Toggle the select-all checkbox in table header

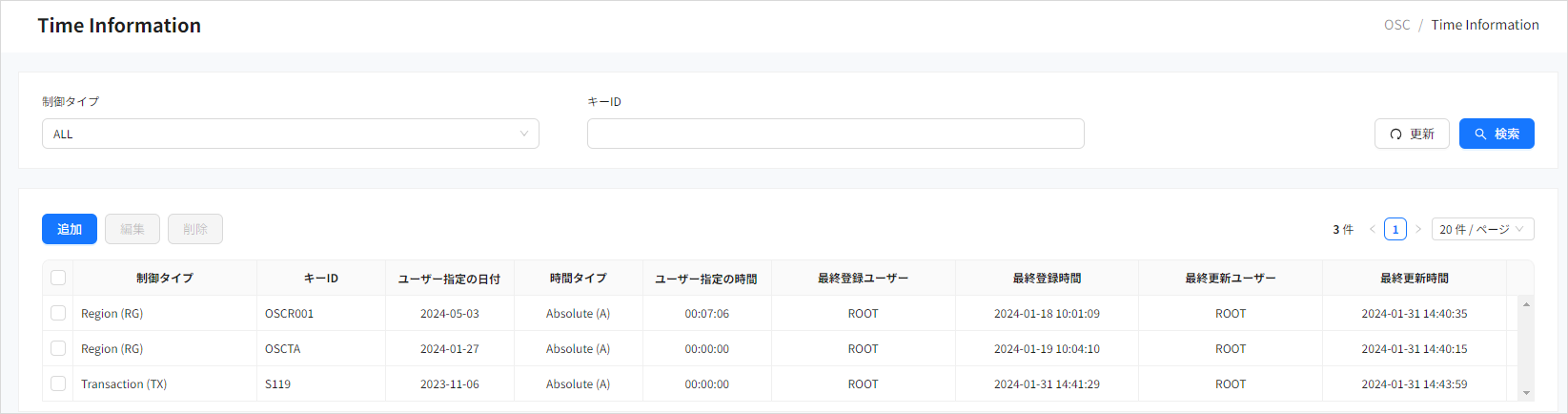point(58,278)
